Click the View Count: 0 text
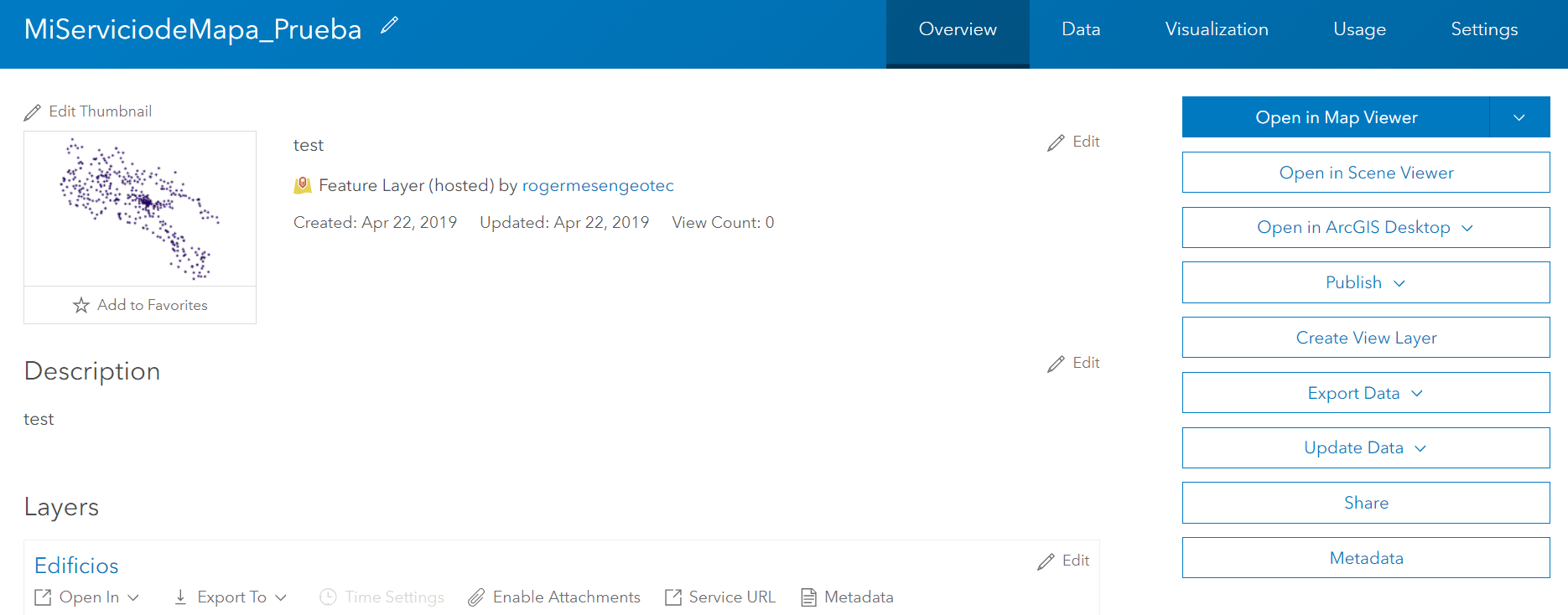 click(723, 222)
